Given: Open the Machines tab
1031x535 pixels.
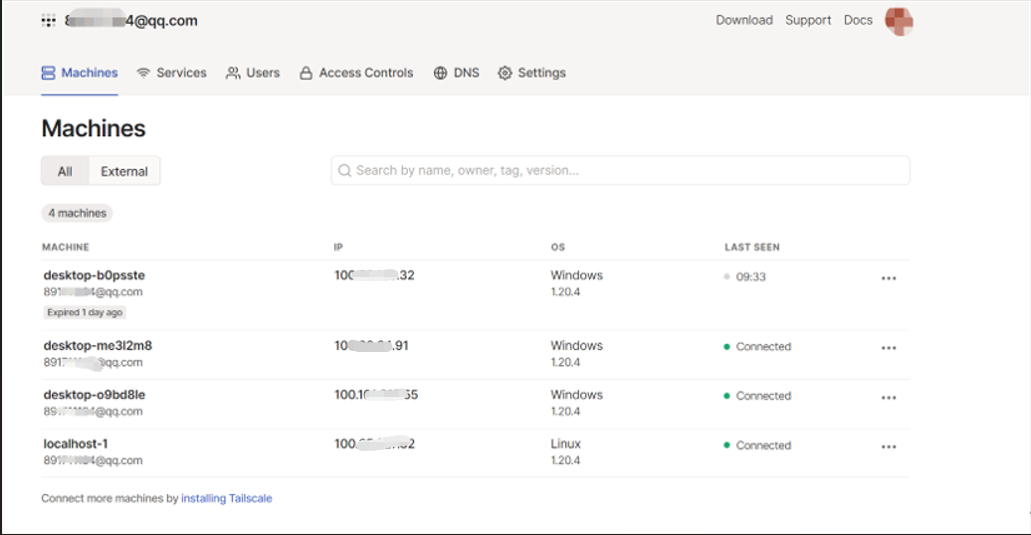Looking at the screenshot, I should pos(80,73).
